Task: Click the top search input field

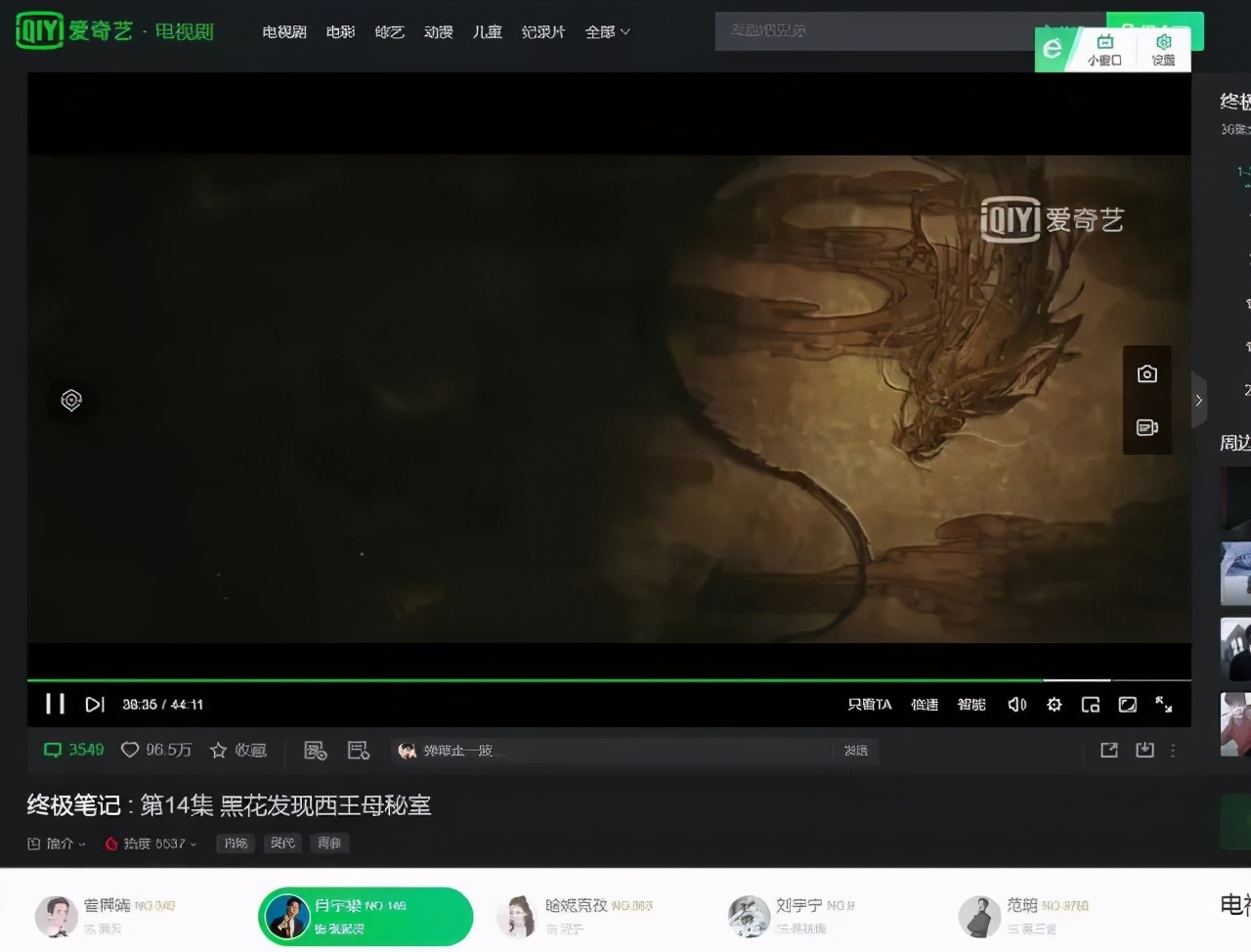Action: point(875,31)
